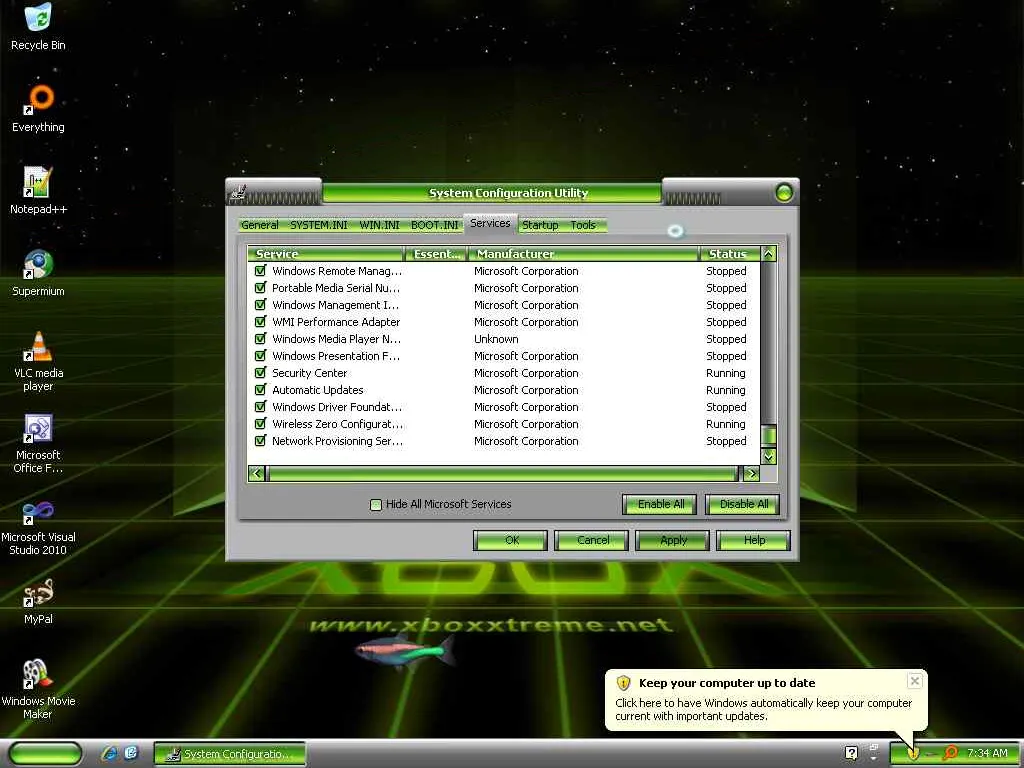Confirm with the OK button
The image size is (1024, 768).
pyautogui.click(x=511, y=540)
